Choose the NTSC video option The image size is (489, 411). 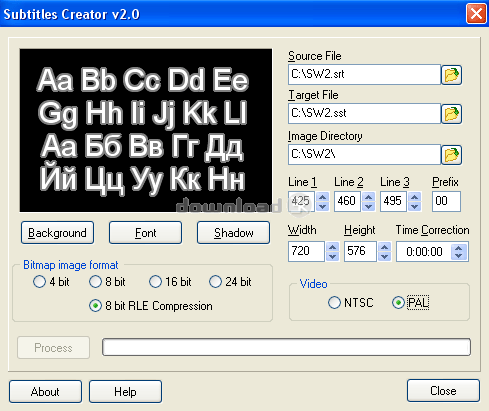351,303
